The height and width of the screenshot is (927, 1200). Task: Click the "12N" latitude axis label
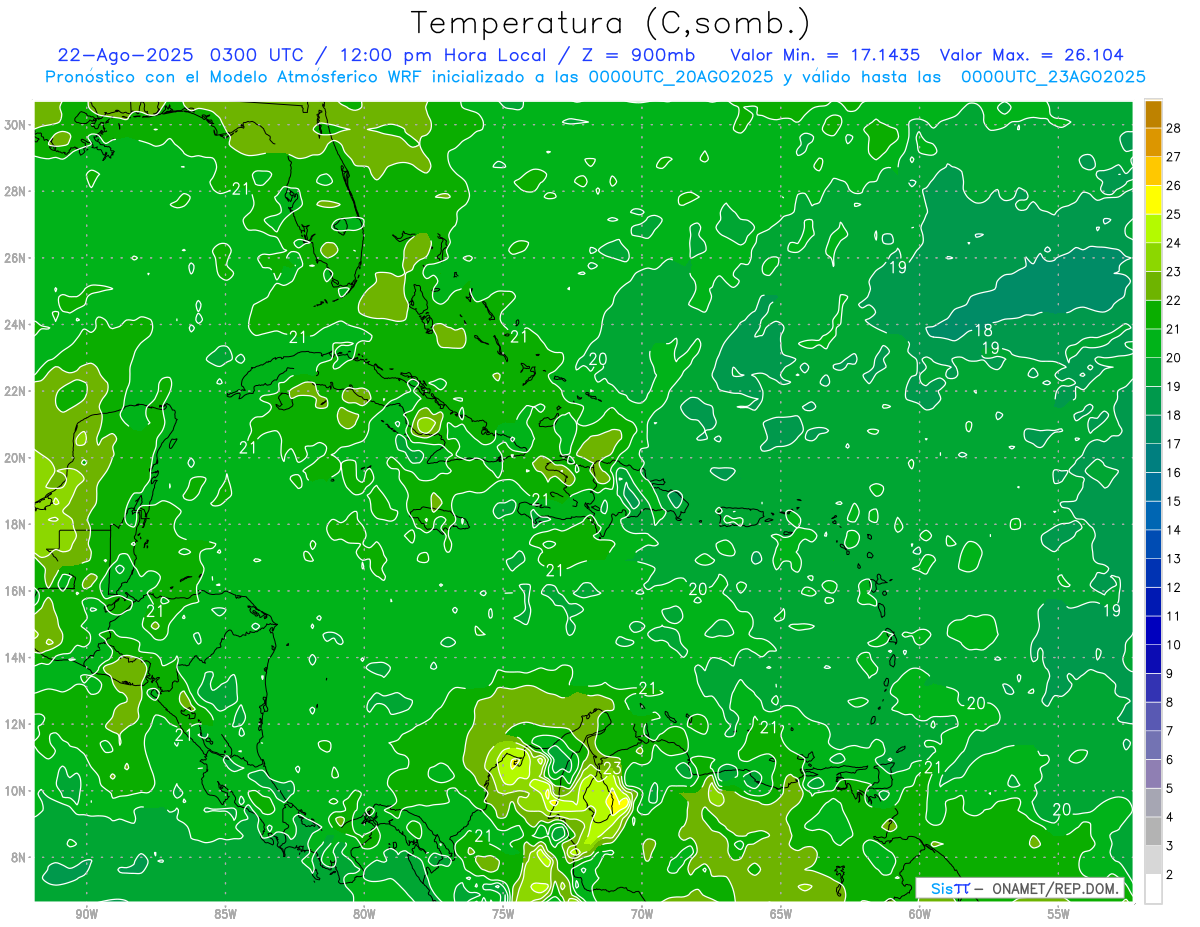pos(17,724)
